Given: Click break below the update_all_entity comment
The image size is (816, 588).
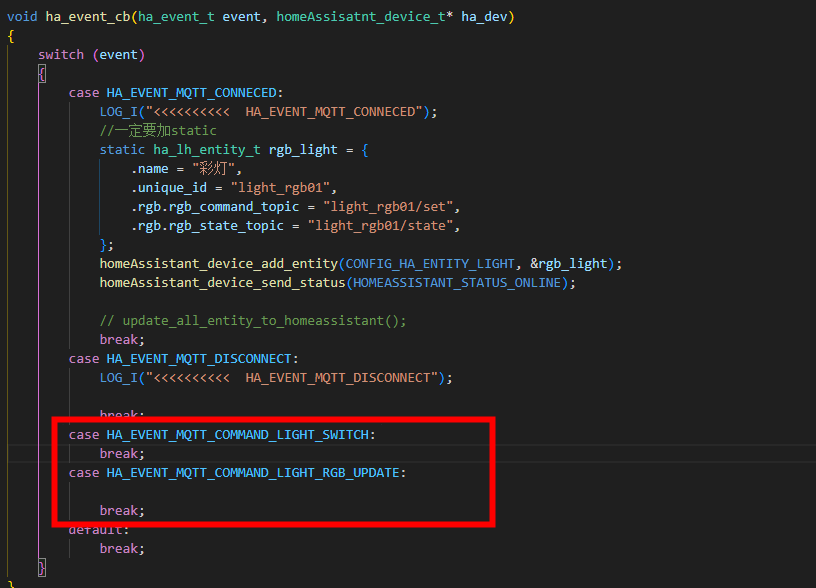Looking at the screenshot, I should (119, 340).
